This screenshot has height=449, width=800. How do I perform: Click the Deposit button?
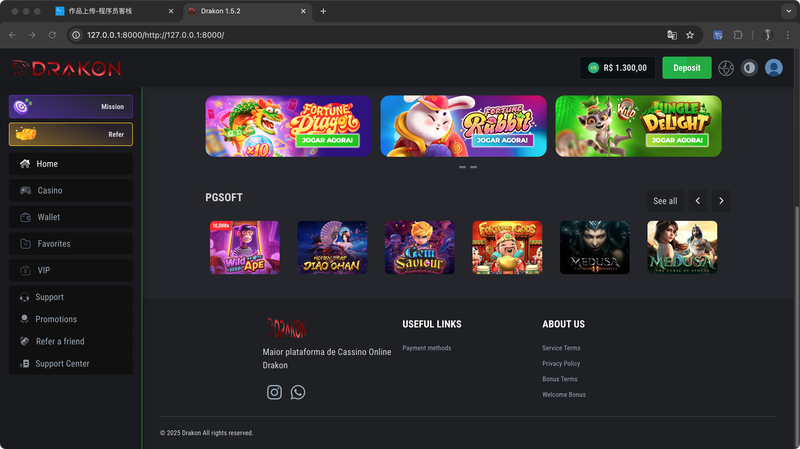pos(687,68)
